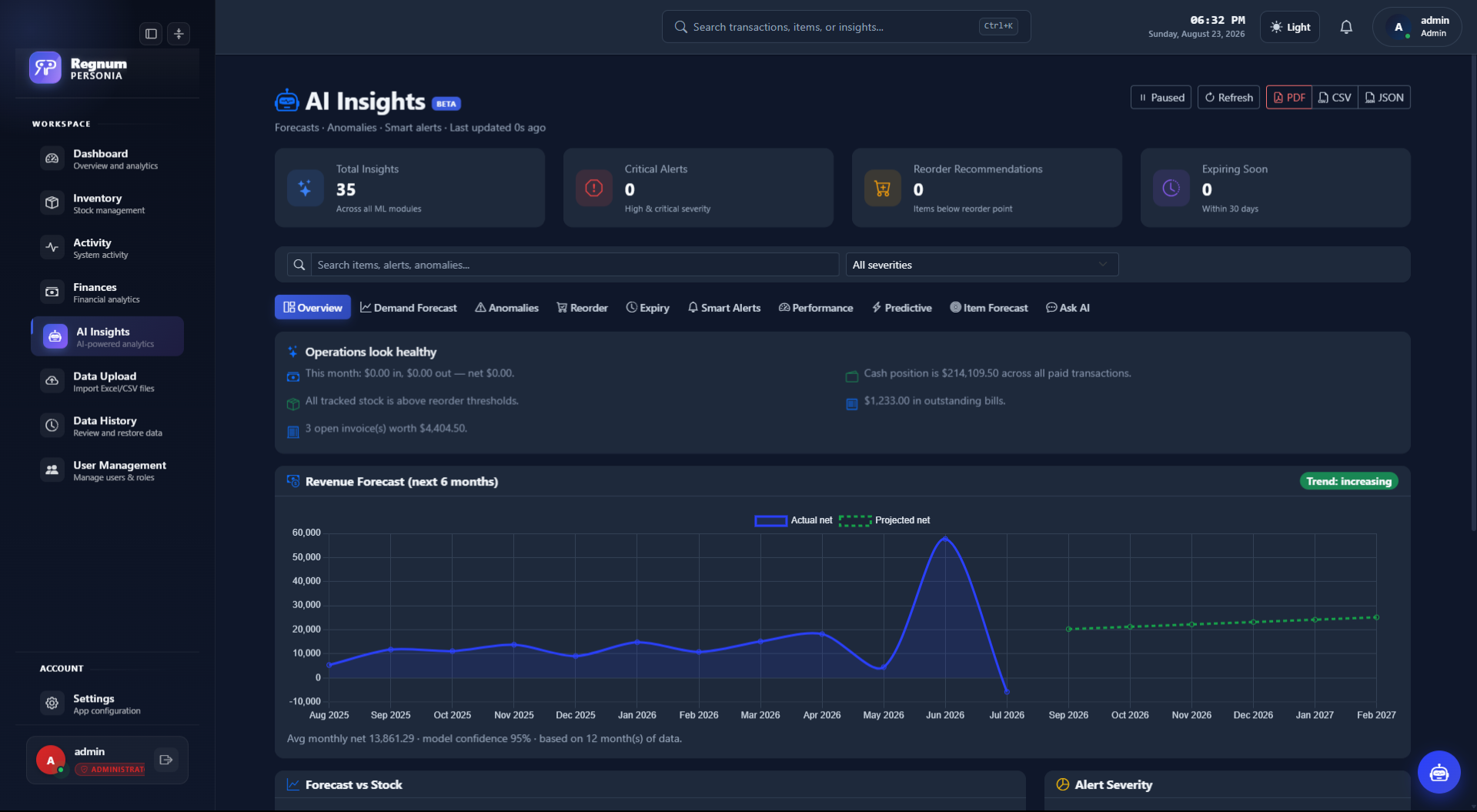
Task: Click the Refresh button
Action: [1228, 98]
